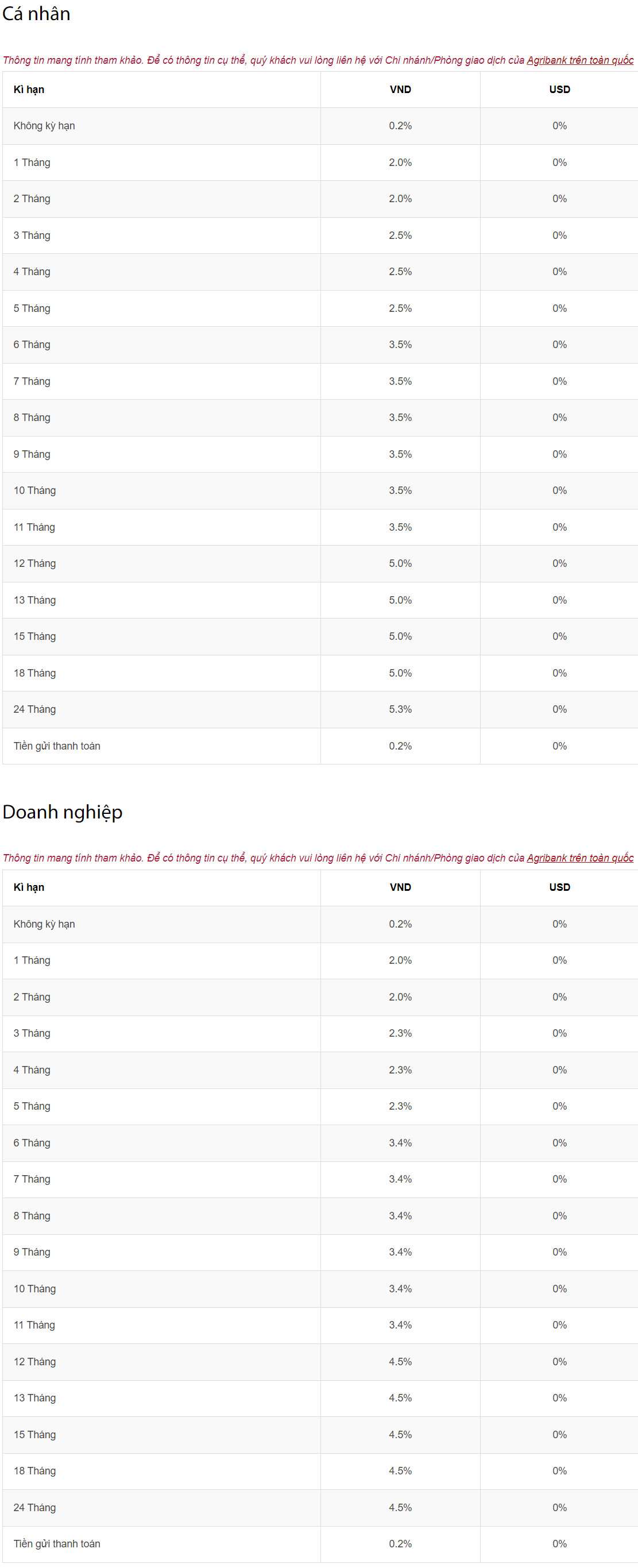Click the Cá nhân section heading
This screenshot has width=638, height=1568.
[x=37, y=14]
